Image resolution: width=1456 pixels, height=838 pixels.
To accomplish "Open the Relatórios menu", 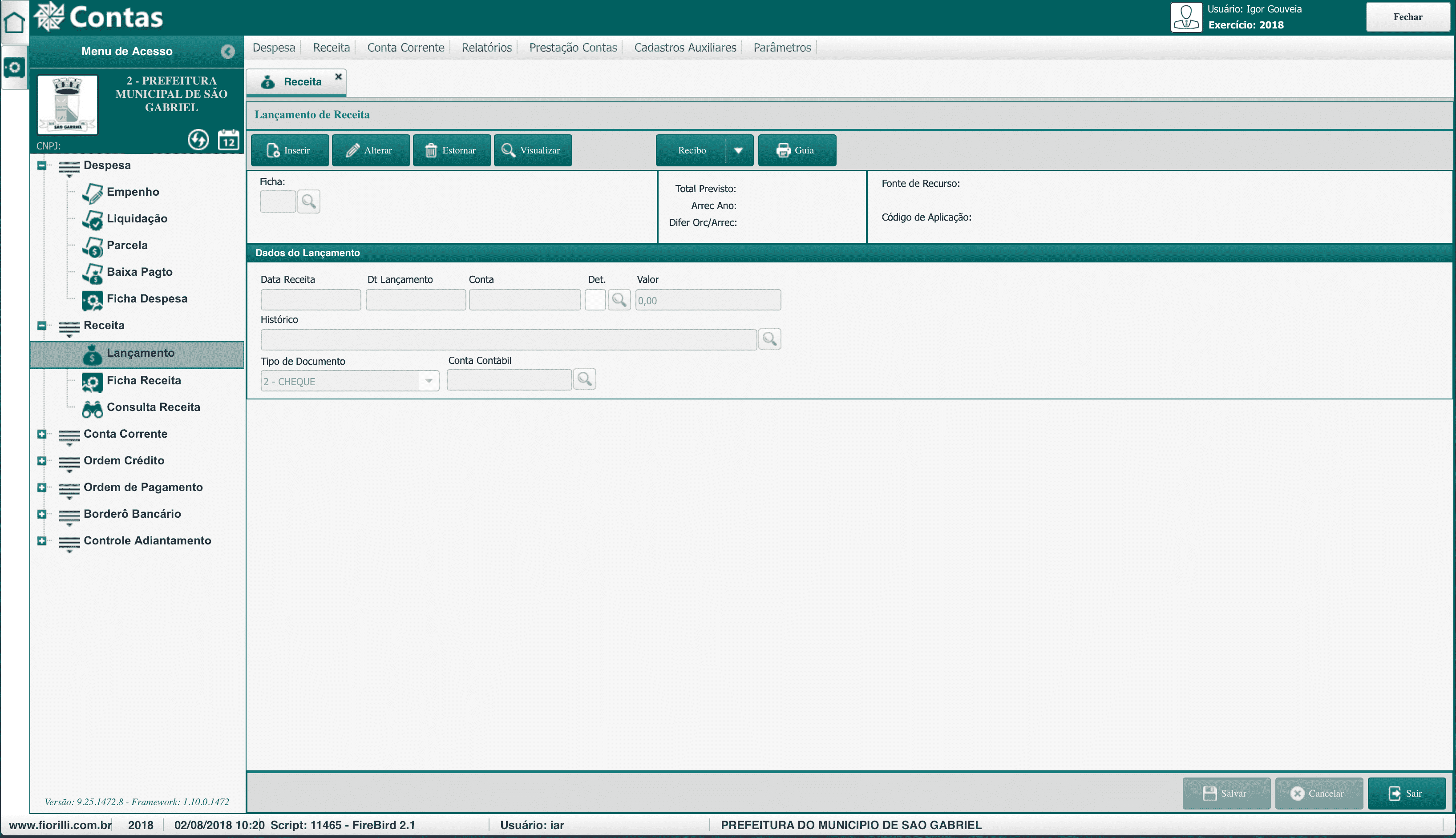I will 486,48.
